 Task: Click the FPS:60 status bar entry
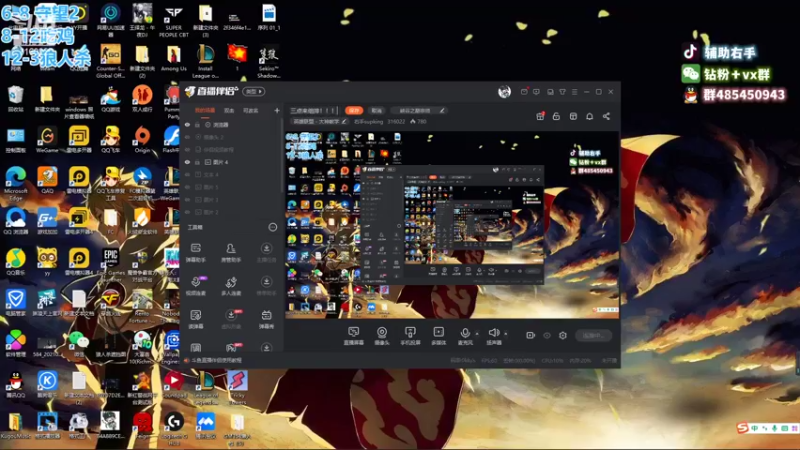point(489,360)
